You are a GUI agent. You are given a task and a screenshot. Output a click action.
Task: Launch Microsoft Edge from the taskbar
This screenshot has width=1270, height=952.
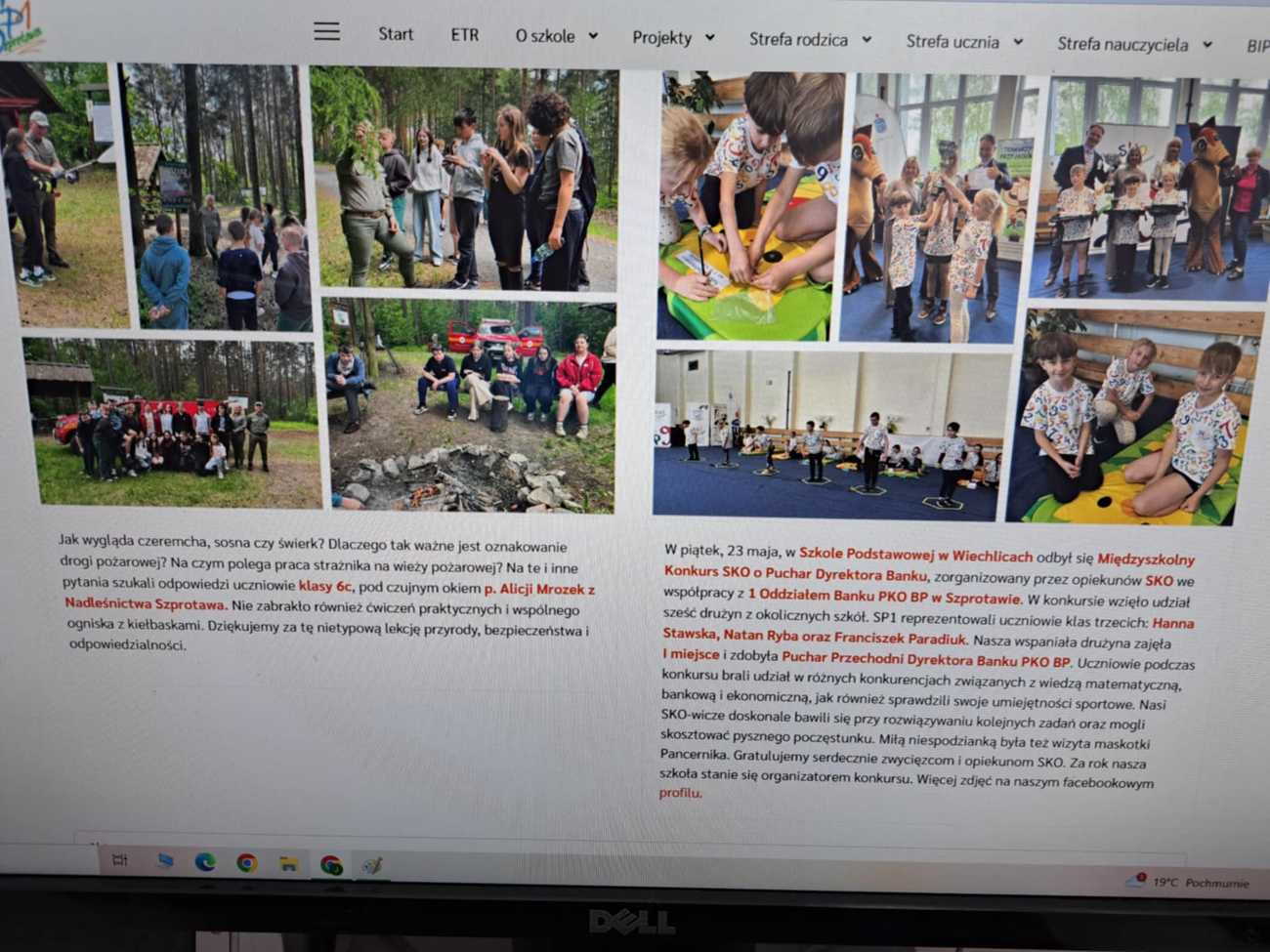[x=205, y=861]
